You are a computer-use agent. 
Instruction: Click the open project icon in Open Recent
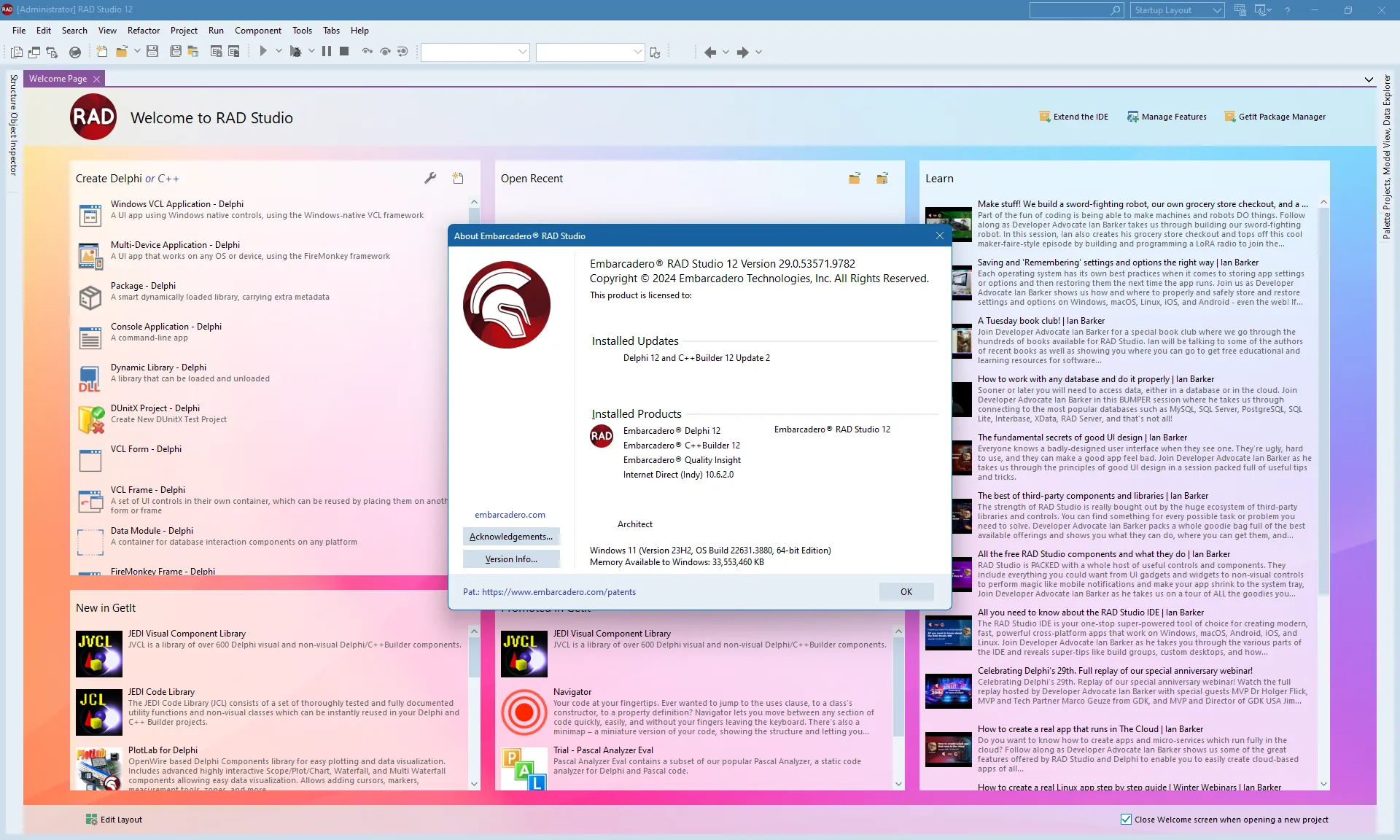(882, 178)
